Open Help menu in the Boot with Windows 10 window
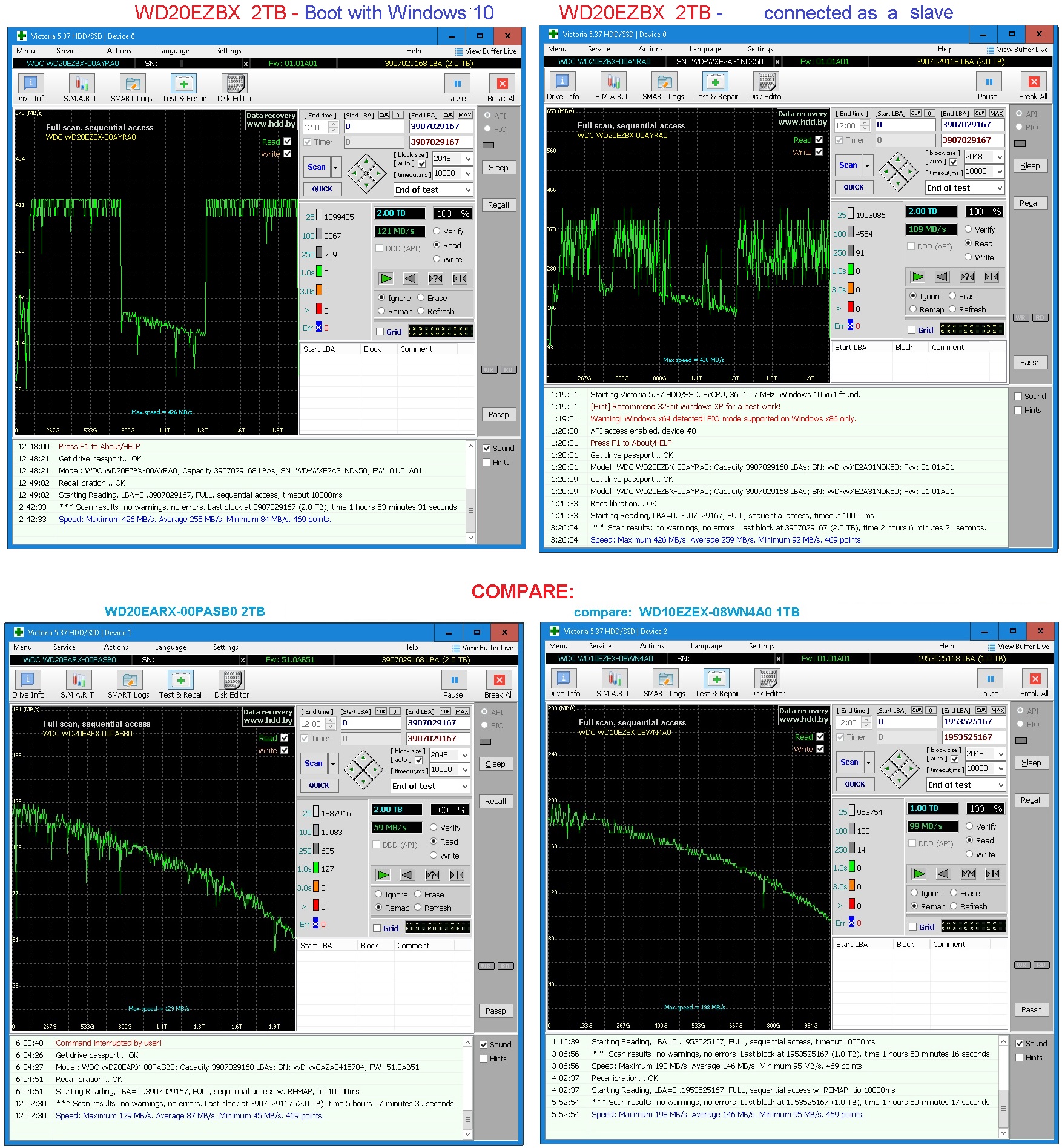This screenshot has width=1062, height=1148. (414, 51)
